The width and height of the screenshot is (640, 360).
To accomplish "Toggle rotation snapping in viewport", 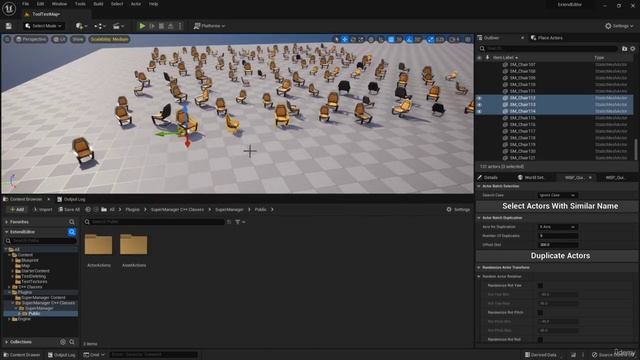I will tap(409, 39).
